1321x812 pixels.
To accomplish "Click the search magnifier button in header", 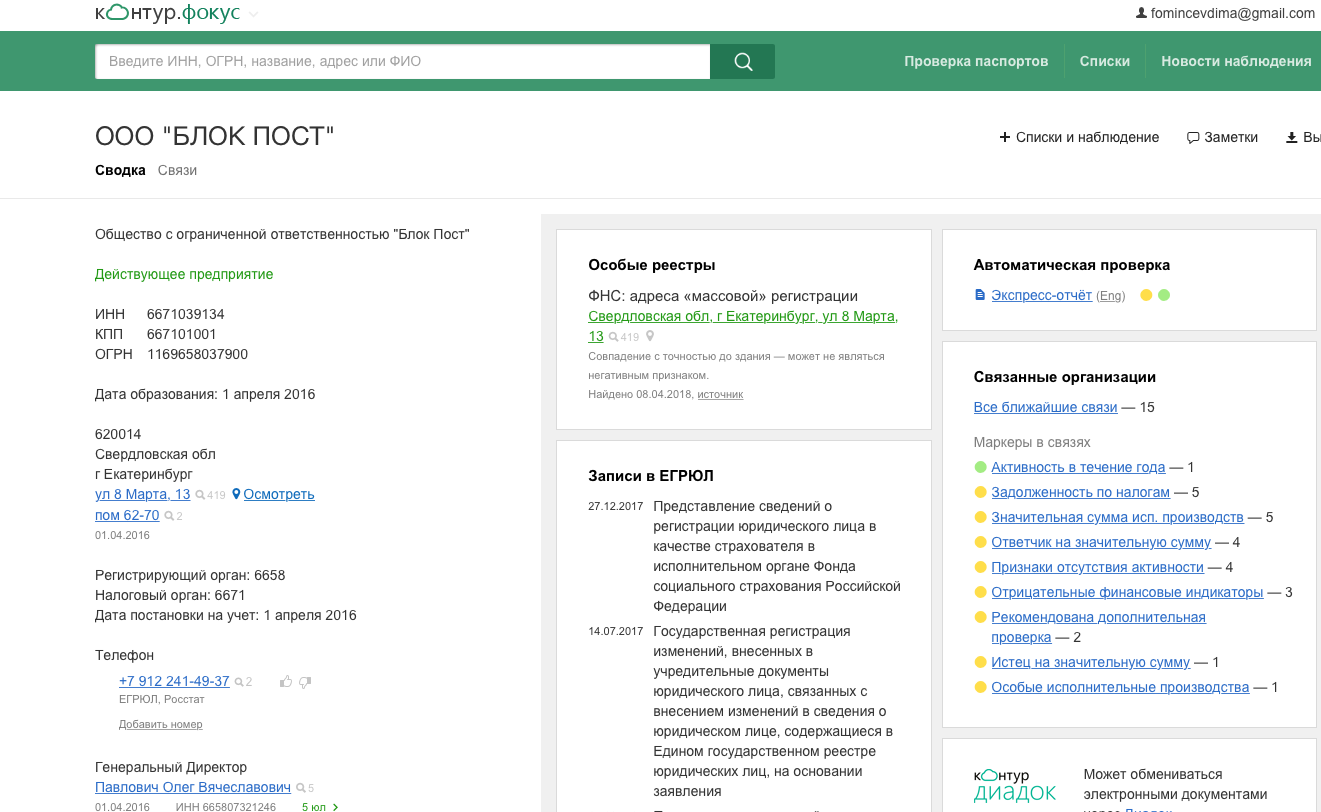I will point(742,61).
